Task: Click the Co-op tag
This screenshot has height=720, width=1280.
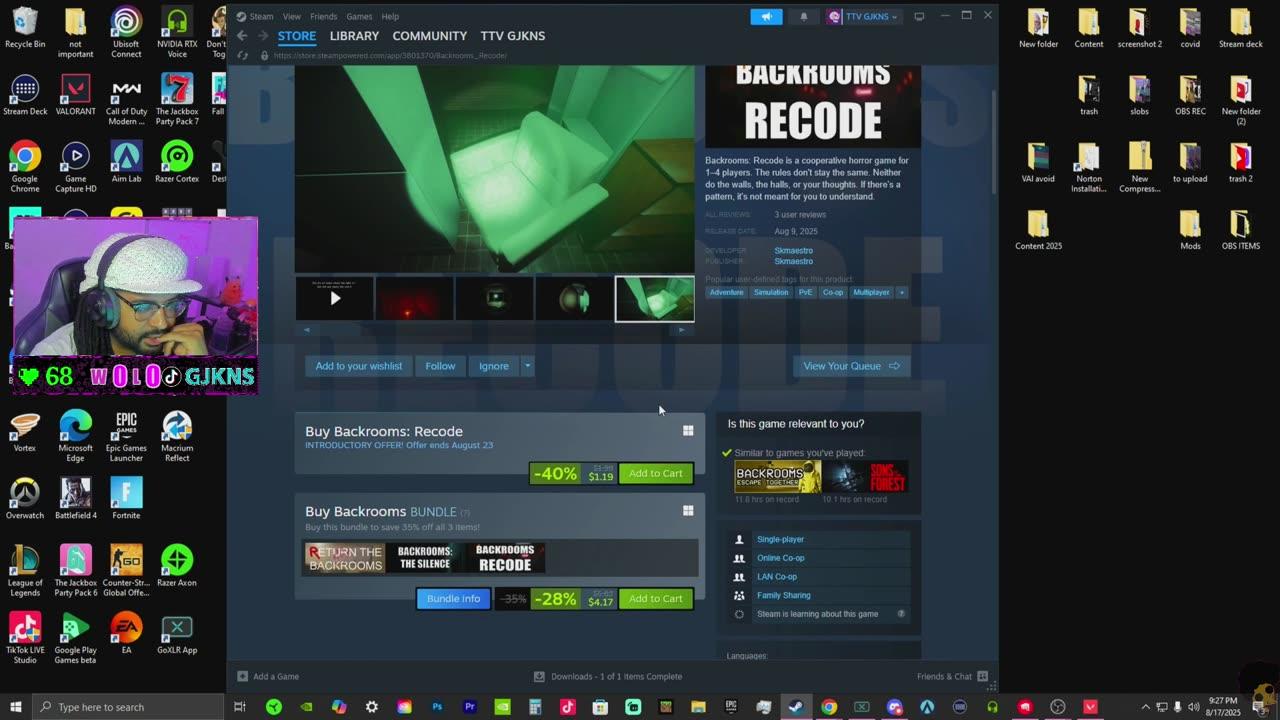Action: pos(833,292)
